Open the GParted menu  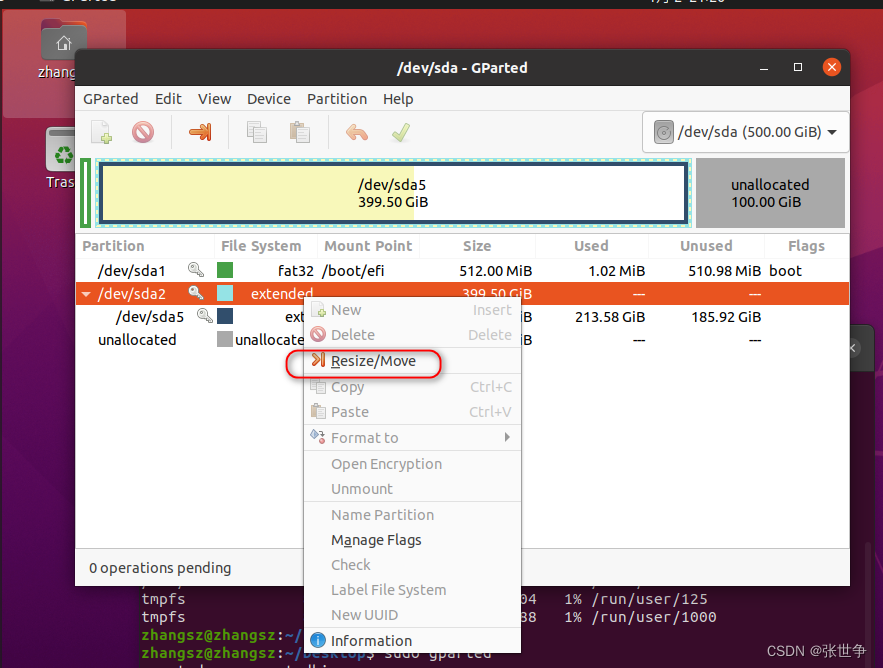coord(110,99)
